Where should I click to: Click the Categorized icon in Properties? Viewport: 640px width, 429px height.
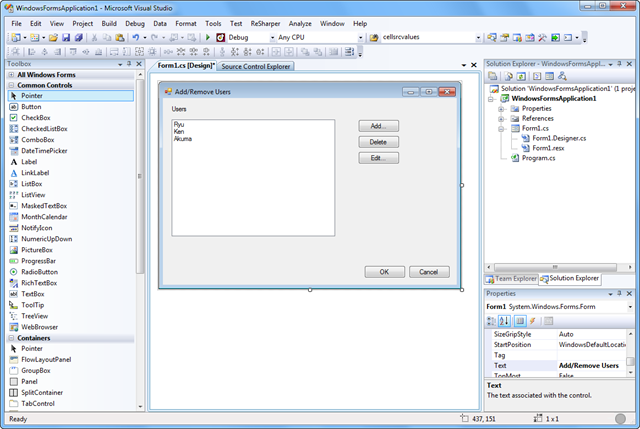[492, 321]
